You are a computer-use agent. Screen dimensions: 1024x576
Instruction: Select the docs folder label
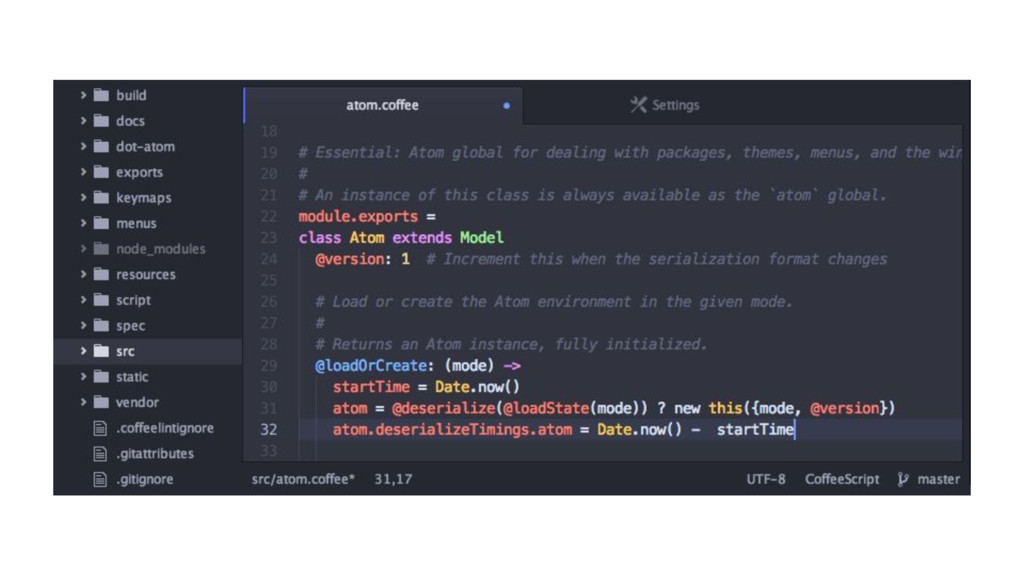(x=131, y=121)
